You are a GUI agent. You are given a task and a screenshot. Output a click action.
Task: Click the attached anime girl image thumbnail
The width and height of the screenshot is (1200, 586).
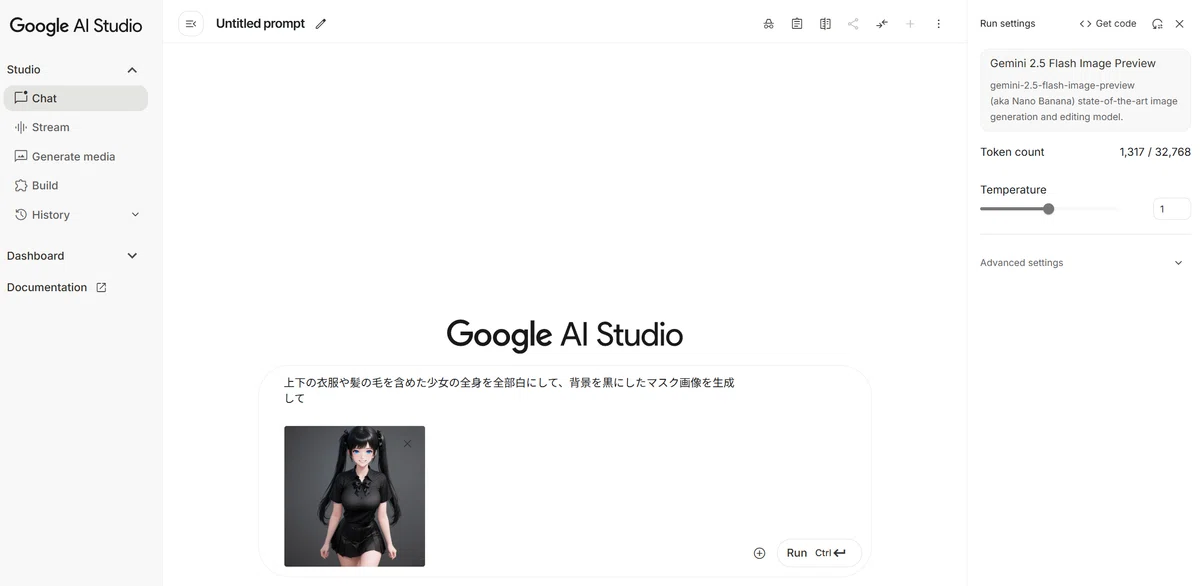point(354,496)
